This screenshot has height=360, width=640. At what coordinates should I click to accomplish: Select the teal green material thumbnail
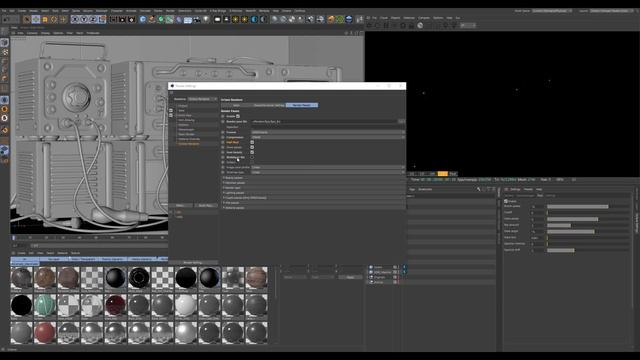[x=44, y=305]
